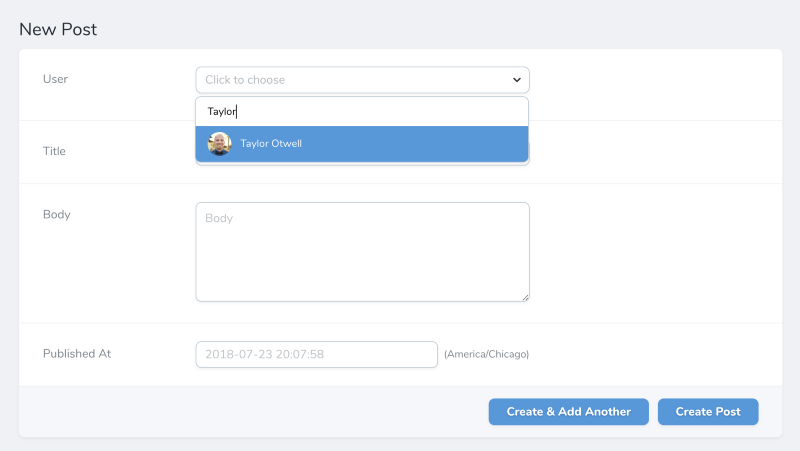Focus the search box containing 'Taylor'
800x451 pixels.
point(362,112)
